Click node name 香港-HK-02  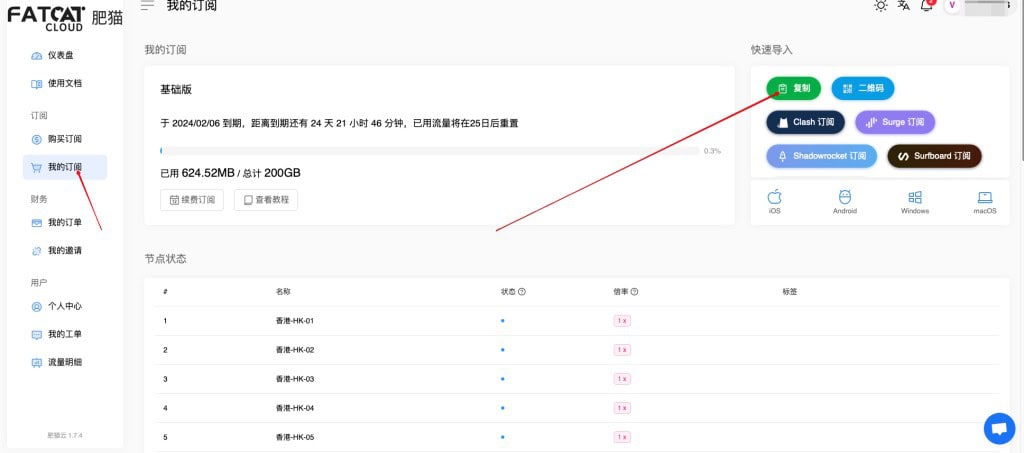(x=295, y=350)
